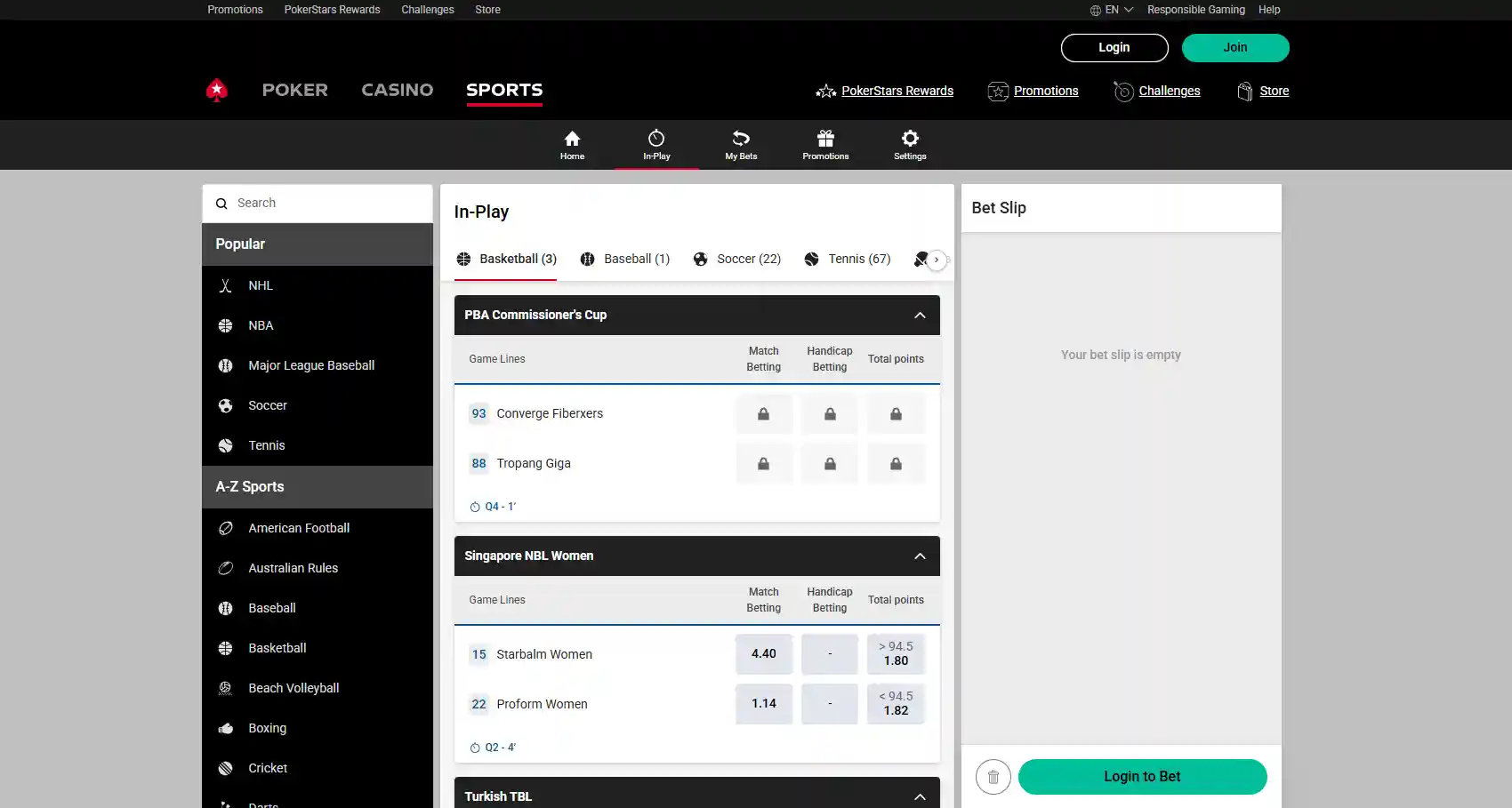This screenshot has height=808, width=1512.
Task: Click locked Match Betting for Converge Fiberxers
Action: 763,414
